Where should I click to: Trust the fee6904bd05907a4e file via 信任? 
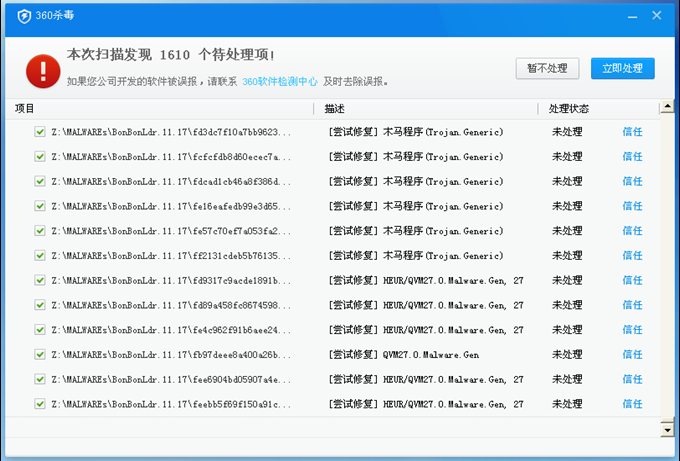[x=632, y=379]
